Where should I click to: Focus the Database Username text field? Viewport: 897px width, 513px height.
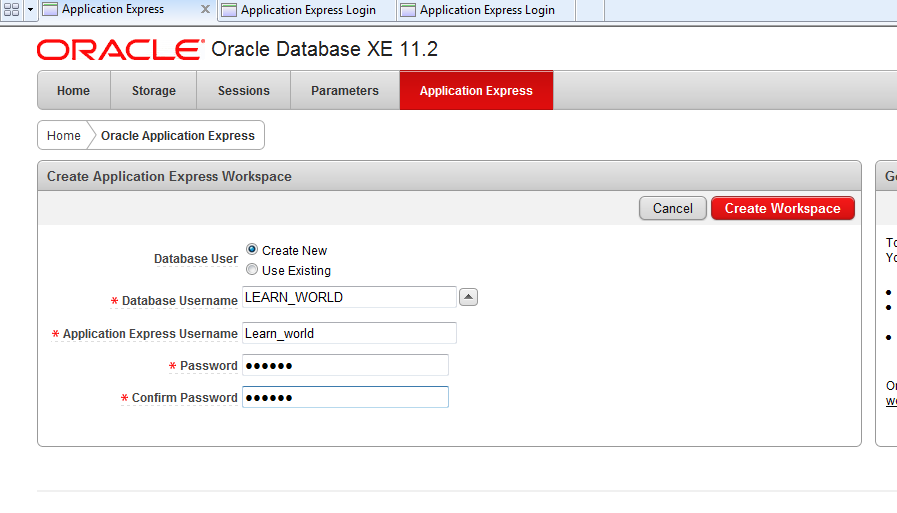349,297
